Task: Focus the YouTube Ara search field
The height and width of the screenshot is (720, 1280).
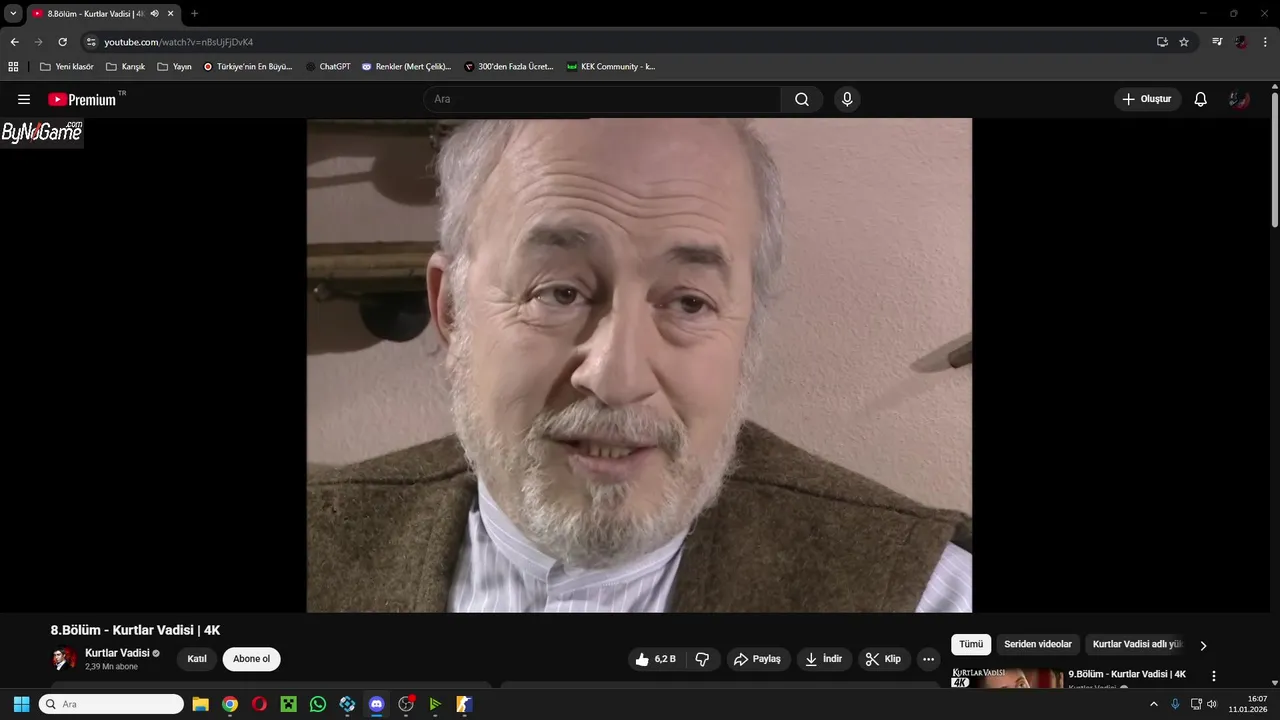Action: [603, 99]
